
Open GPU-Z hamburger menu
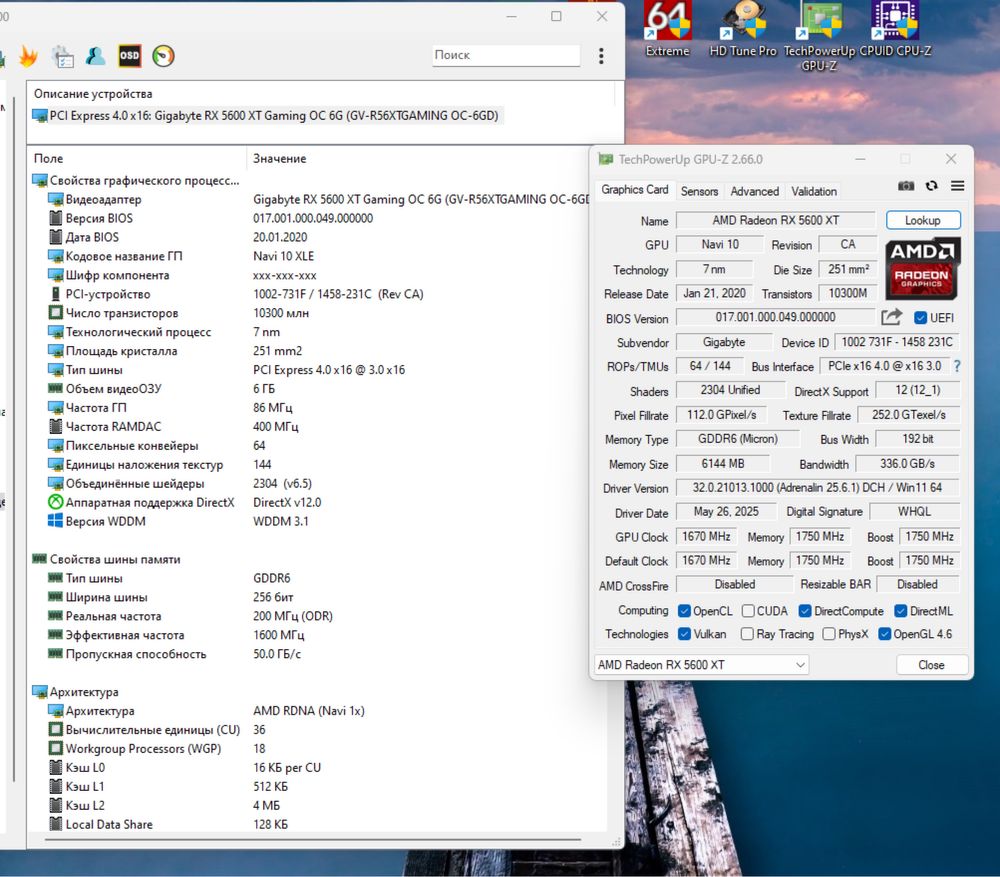[957, 186]
